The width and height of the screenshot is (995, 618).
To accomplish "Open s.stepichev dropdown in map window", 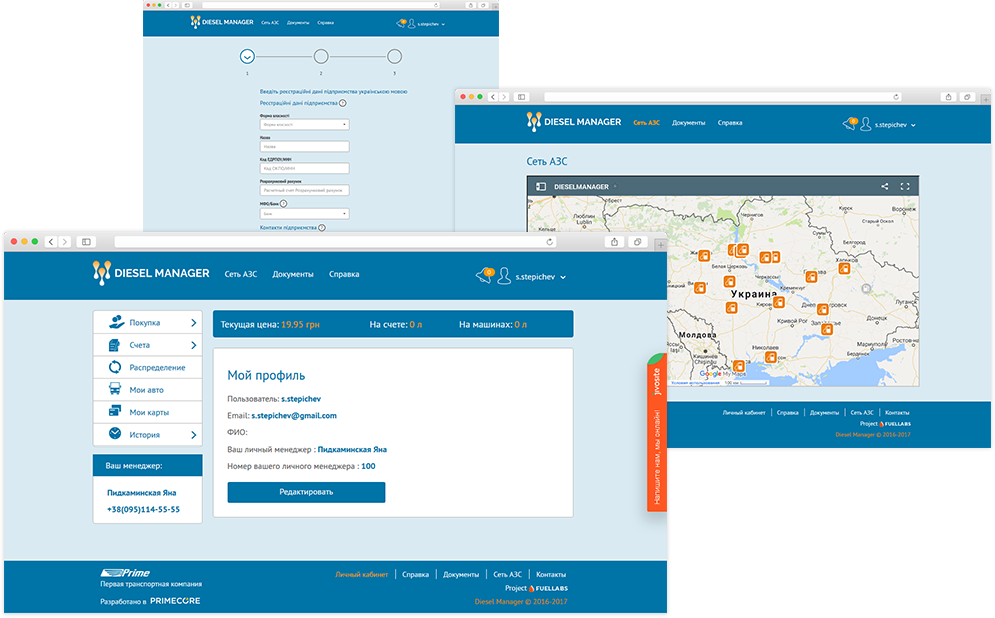I will click(x=895, y=125).
